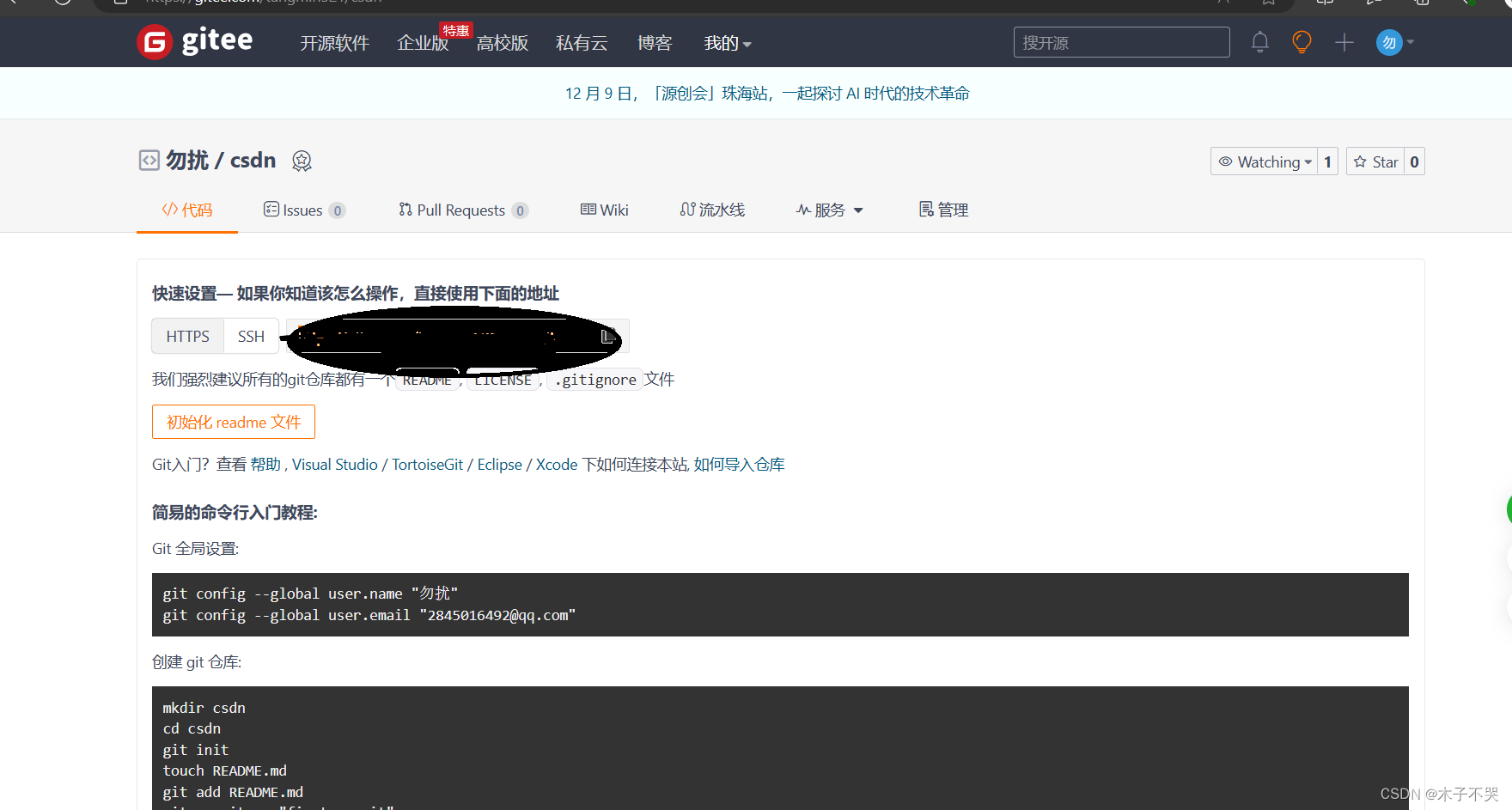The image size is (1512, 810).
Task: Click the git config user.name command line
Action: click(x=310, y=594)
